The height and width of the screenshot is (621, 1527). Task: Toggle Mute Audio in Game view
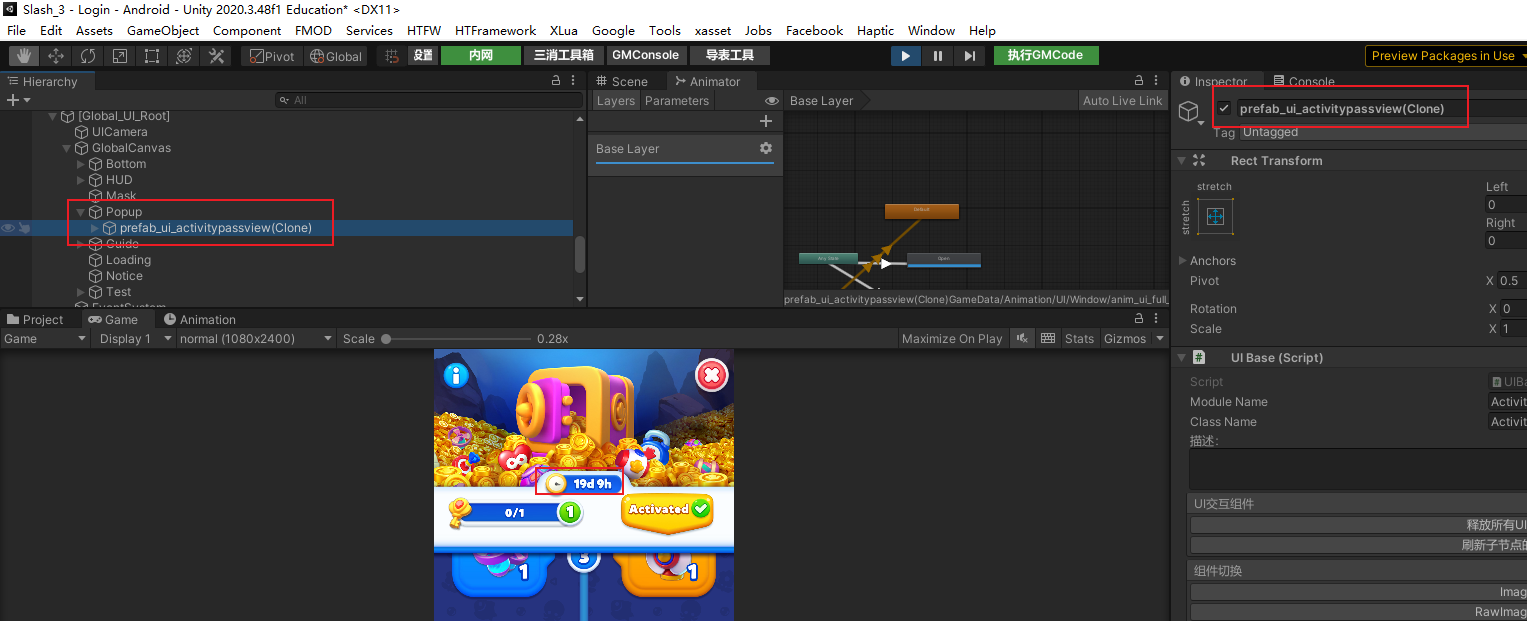point(1022,338)
